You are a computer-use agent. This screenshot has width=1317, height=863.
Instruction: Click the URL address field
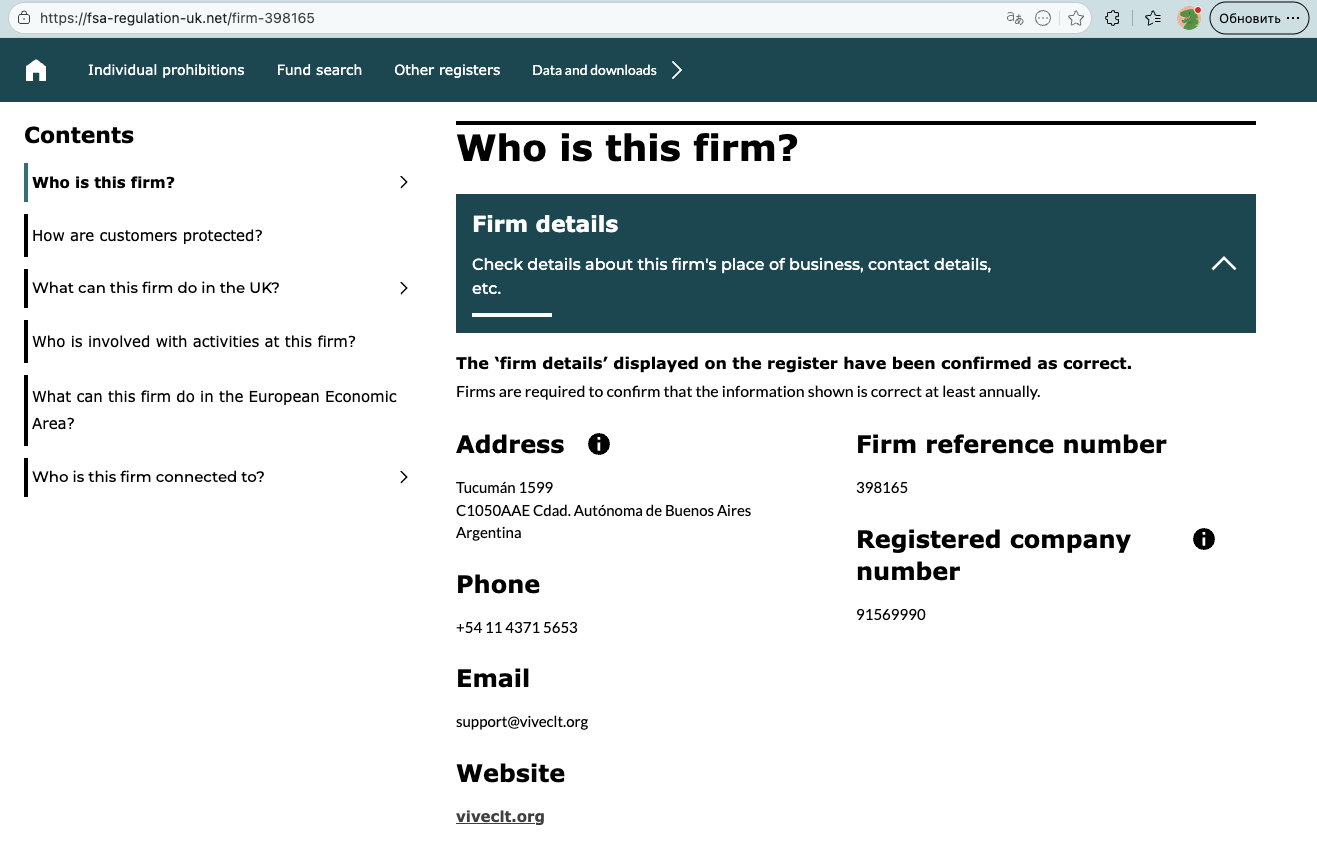pyautogui.click(x=500, y=18)
